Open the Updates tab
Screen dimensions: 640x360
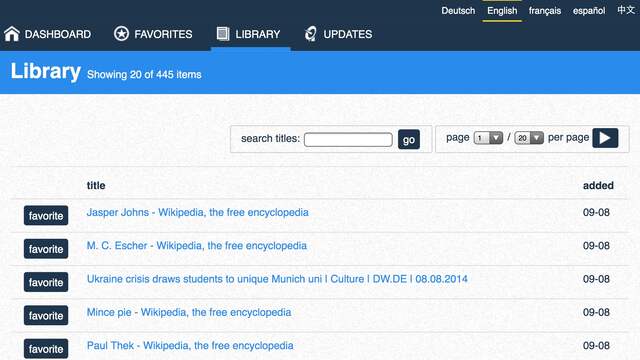[x=338, y=34]
